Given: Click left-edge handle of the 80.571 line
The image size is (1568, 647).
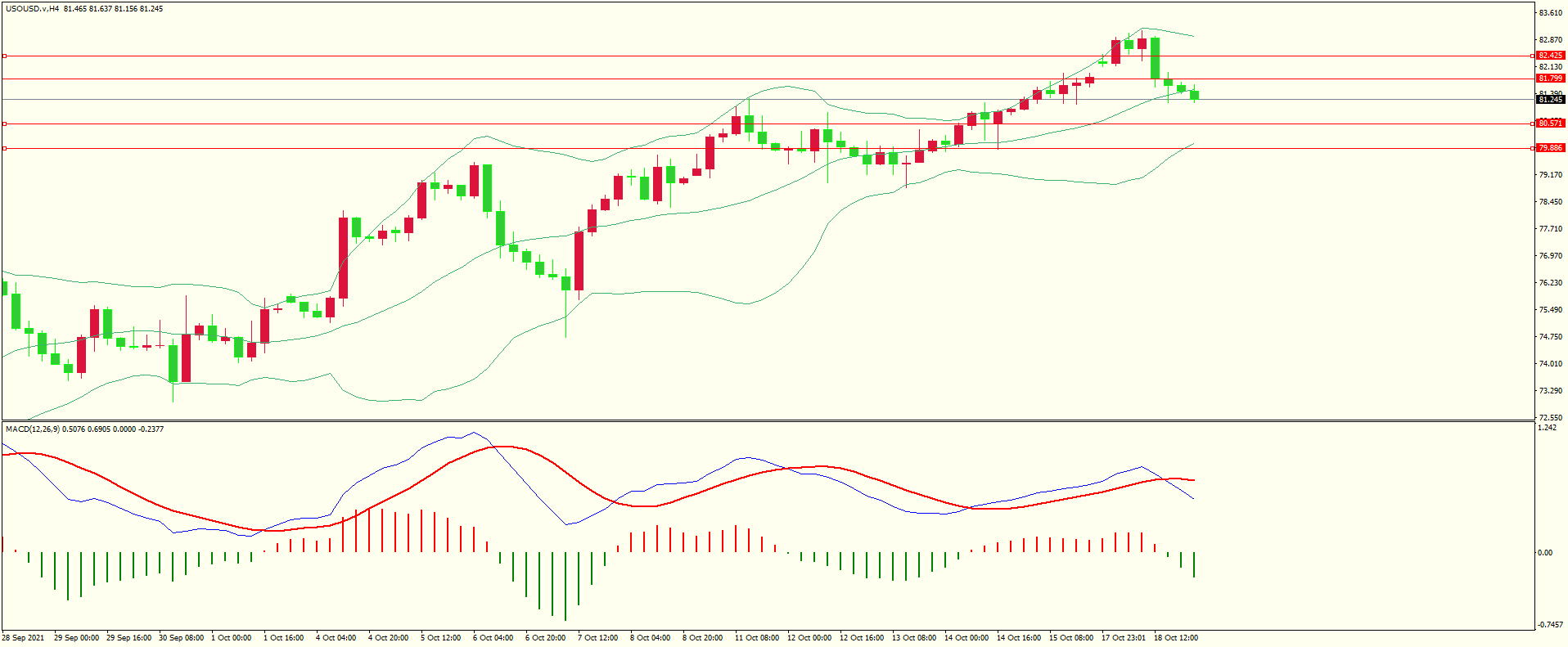Looking at the screenshot, I should pos(5,124).
